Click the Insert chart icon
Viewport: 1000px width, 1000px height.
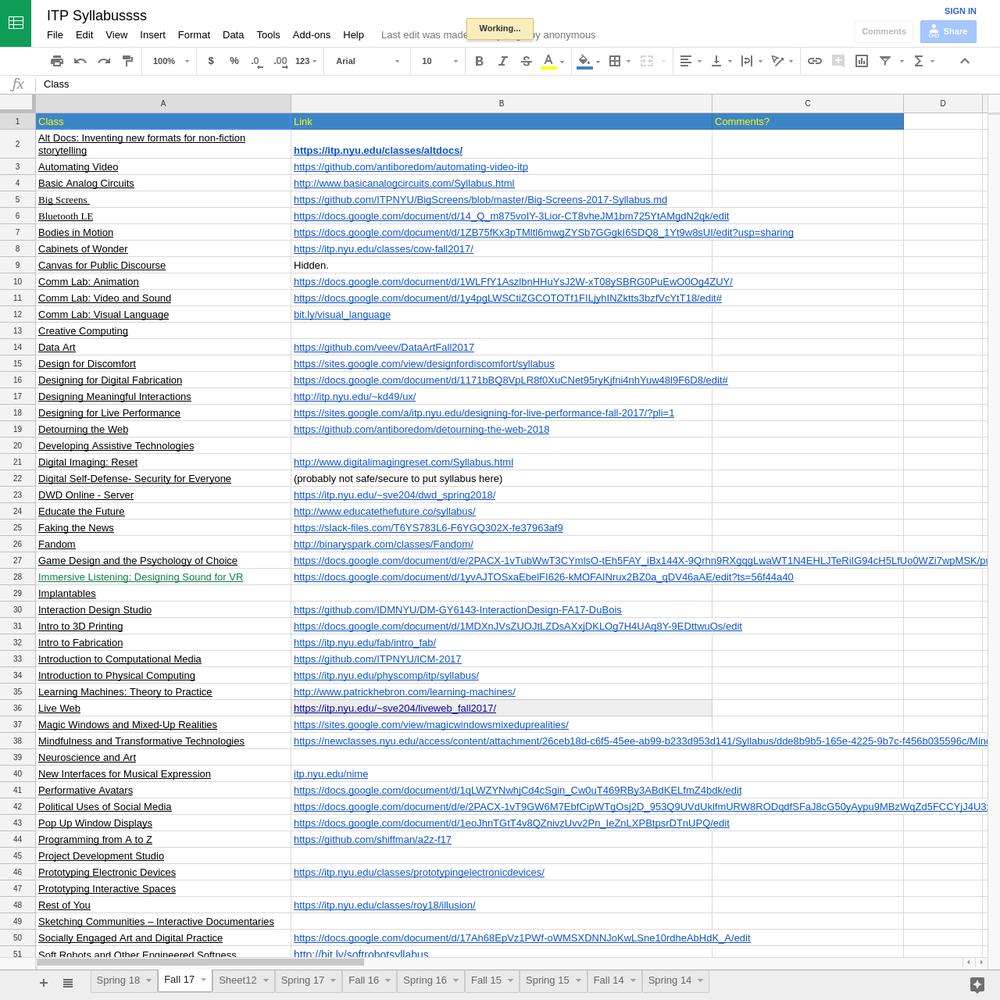[862, 61]
